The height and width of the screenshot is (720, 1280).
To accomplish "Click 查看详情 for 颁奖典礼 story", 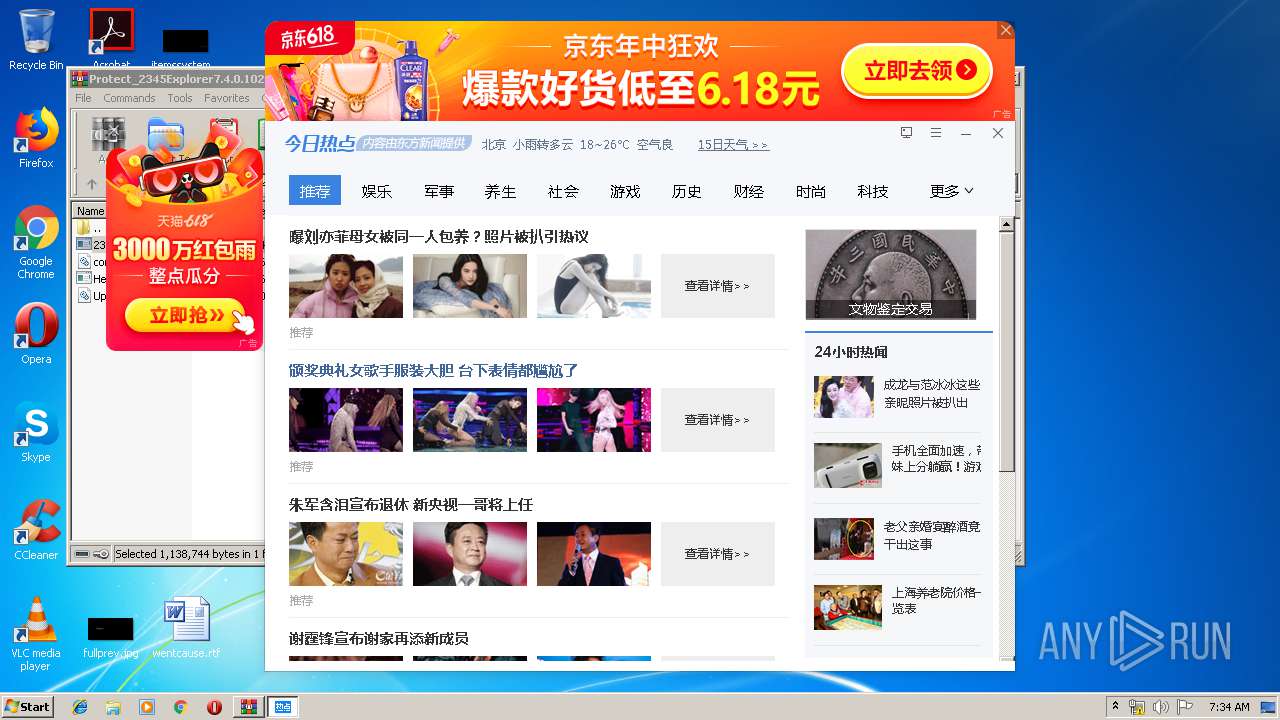I will coord(718,420).
